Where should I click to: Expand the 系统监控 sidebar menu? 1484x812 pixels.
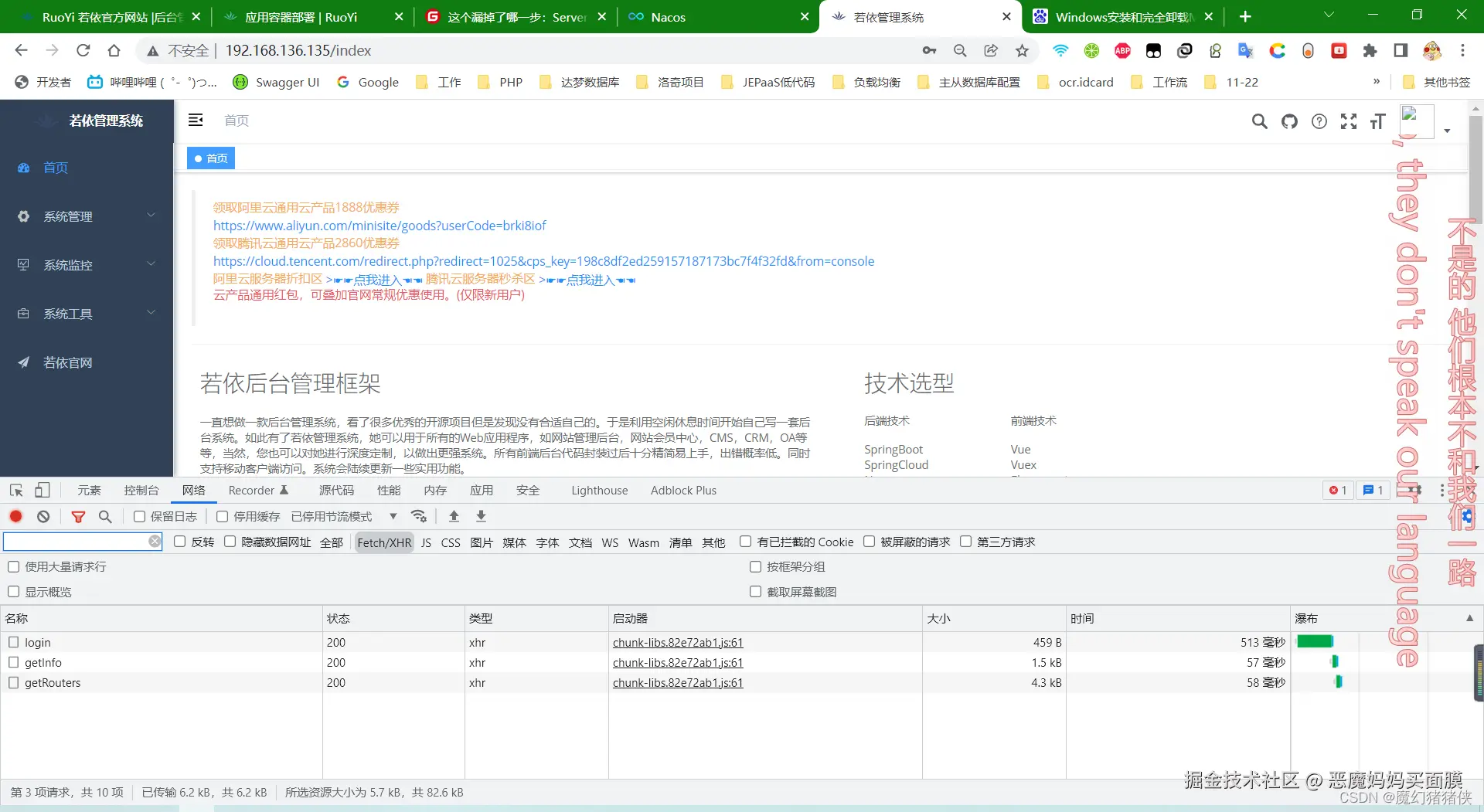[87, 265]
